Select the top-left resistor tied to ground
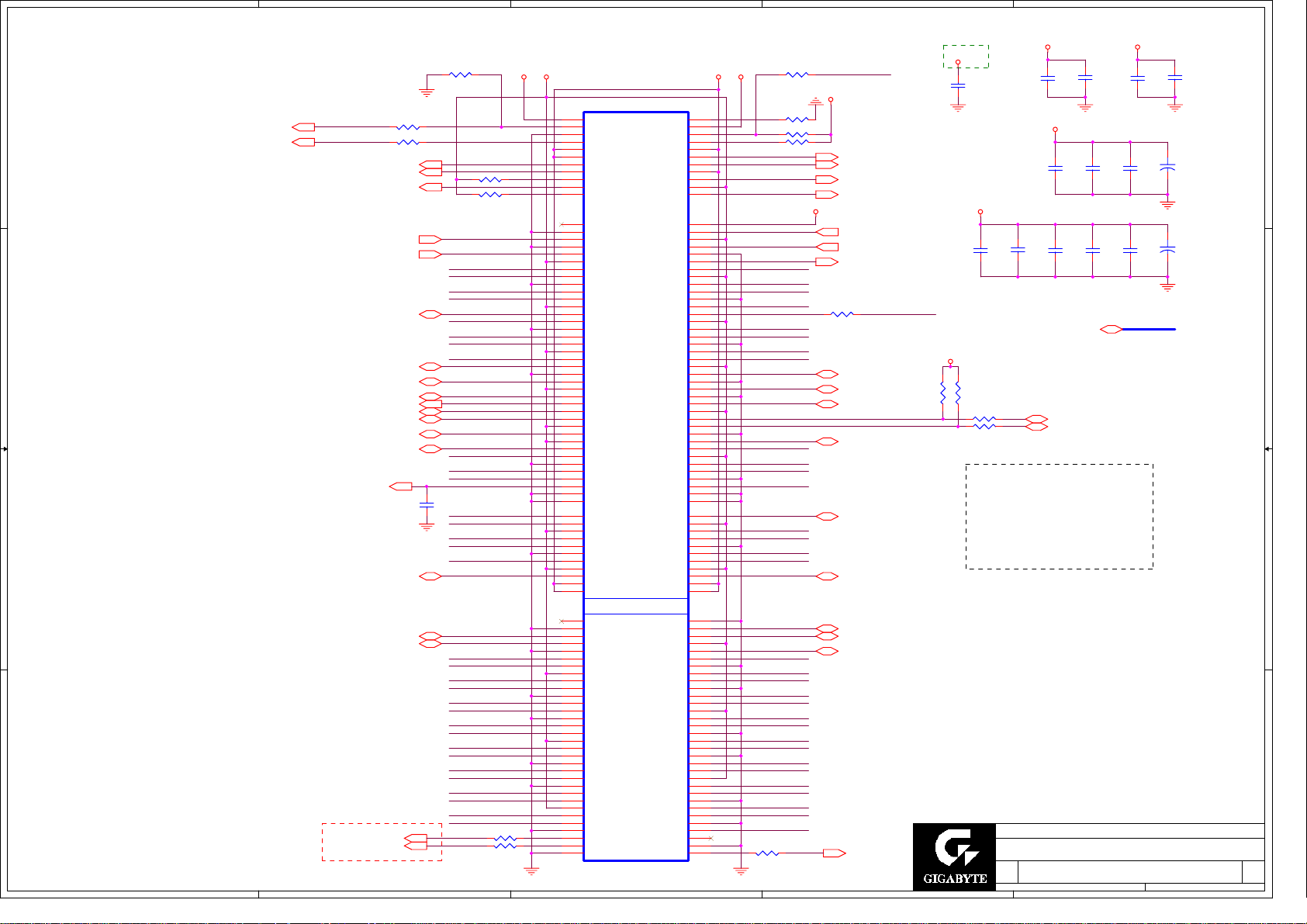The width and height of the screenshot is (1307, 924). [461, 75]
